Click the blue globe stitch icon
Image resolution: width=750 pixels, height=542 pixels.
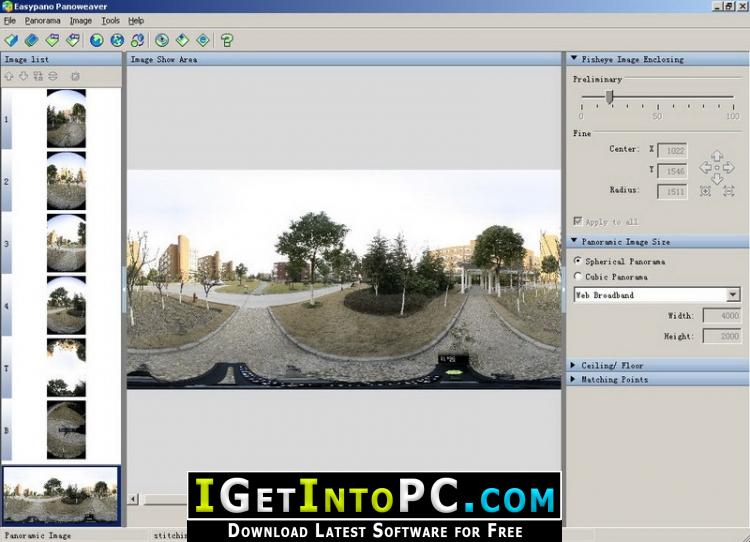click(x=97, y=40)
